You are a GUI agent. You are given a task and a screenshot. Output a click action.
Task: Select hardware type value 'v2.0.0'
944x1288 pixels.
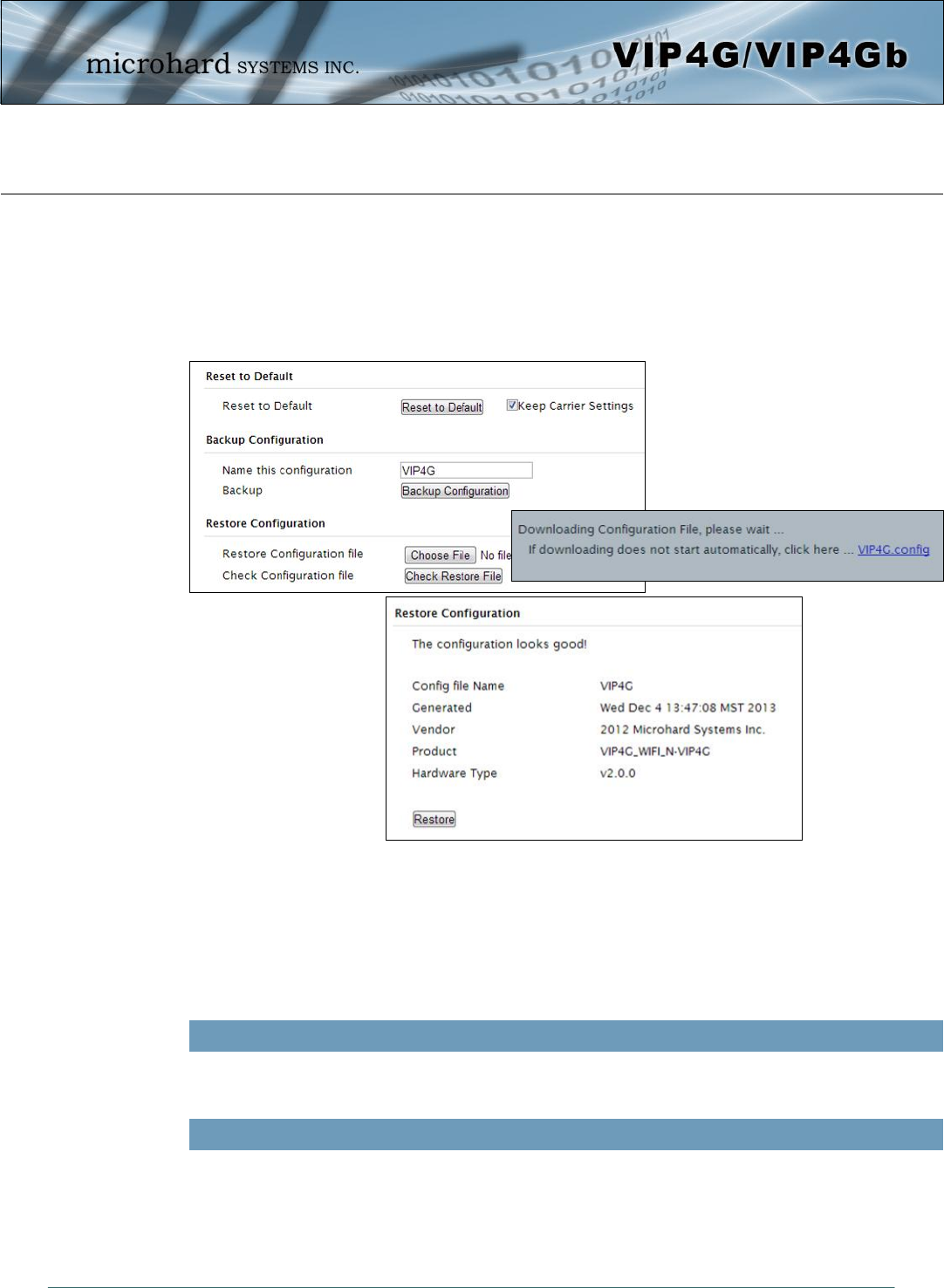click(x=618, y=773)
